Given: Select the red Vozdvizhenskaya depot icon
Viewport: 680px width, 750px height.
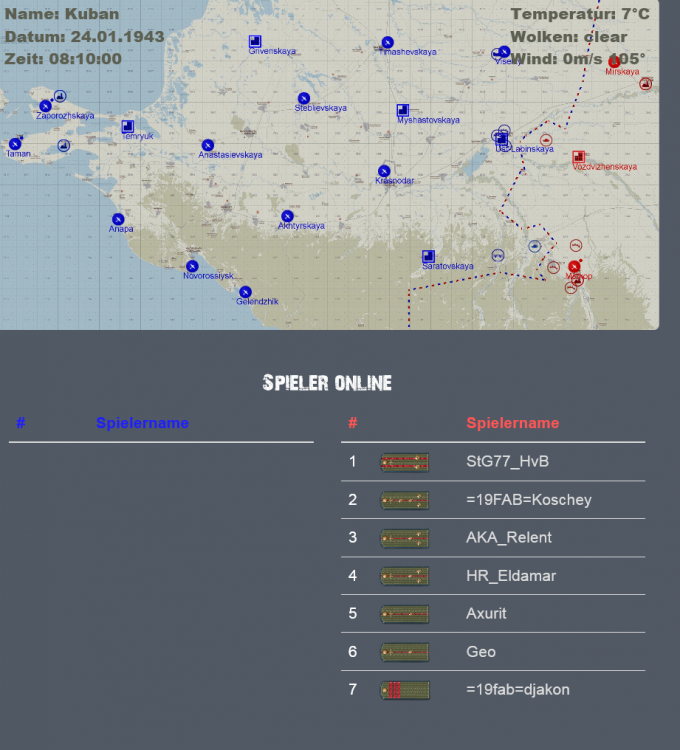Looking at the screenshot, I should click(579, 157).
